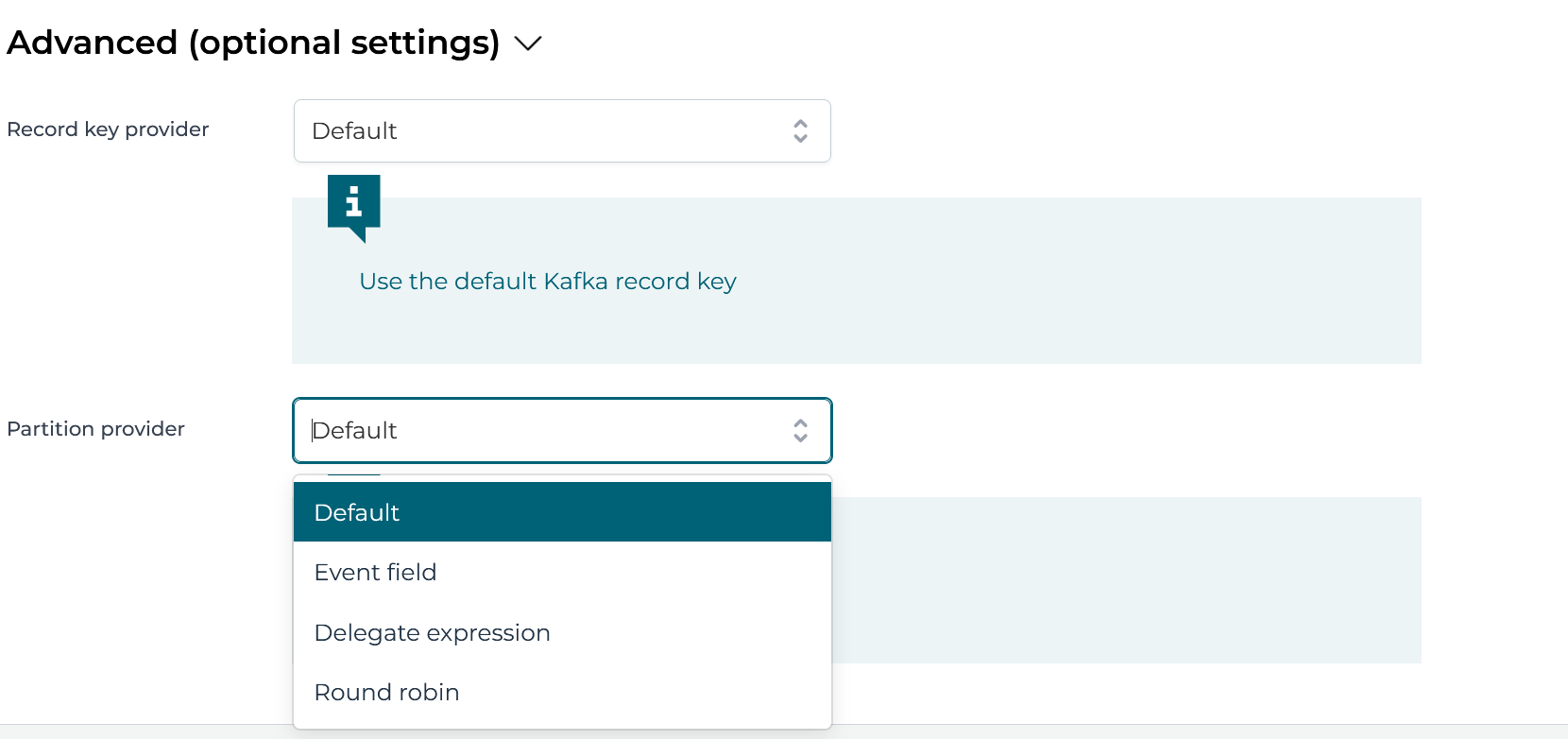
Task: Select Default in the Partition provider list
Action: click(562, 511)
